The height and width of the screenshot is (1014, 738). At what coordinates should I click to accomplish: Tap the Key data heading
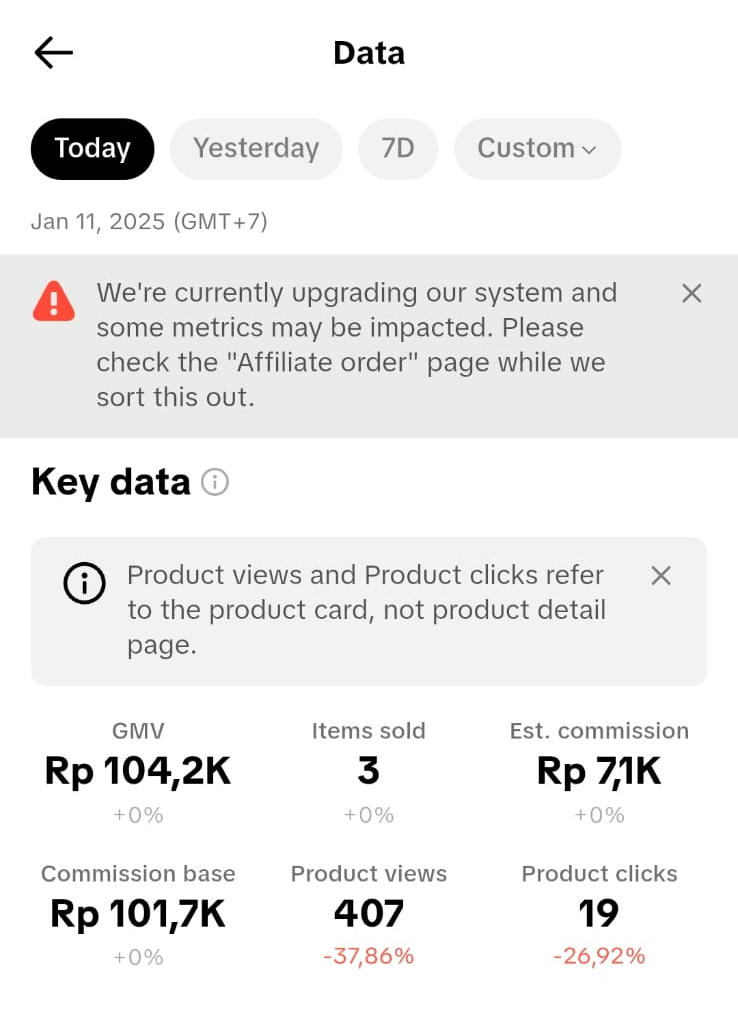(111, 482)
